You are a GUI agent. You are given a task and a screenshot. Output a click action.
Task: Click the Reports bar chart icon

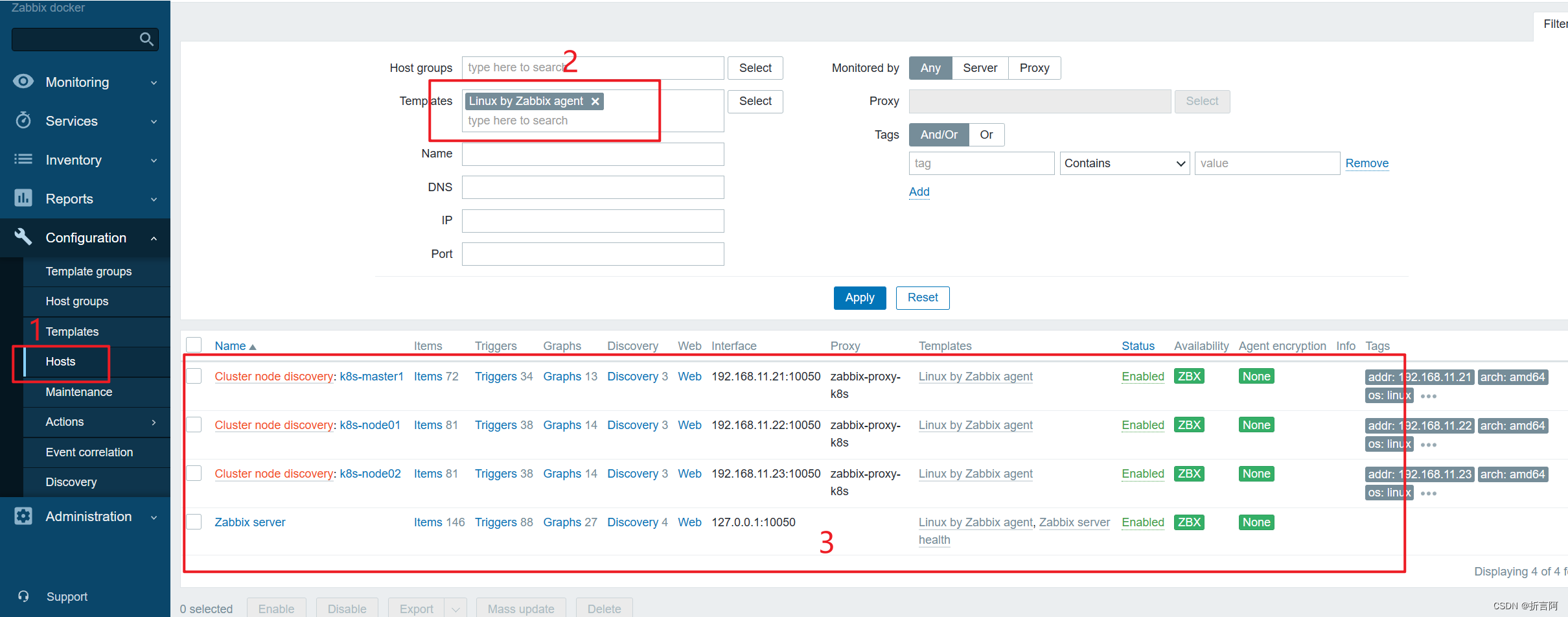tap(23, 198)
